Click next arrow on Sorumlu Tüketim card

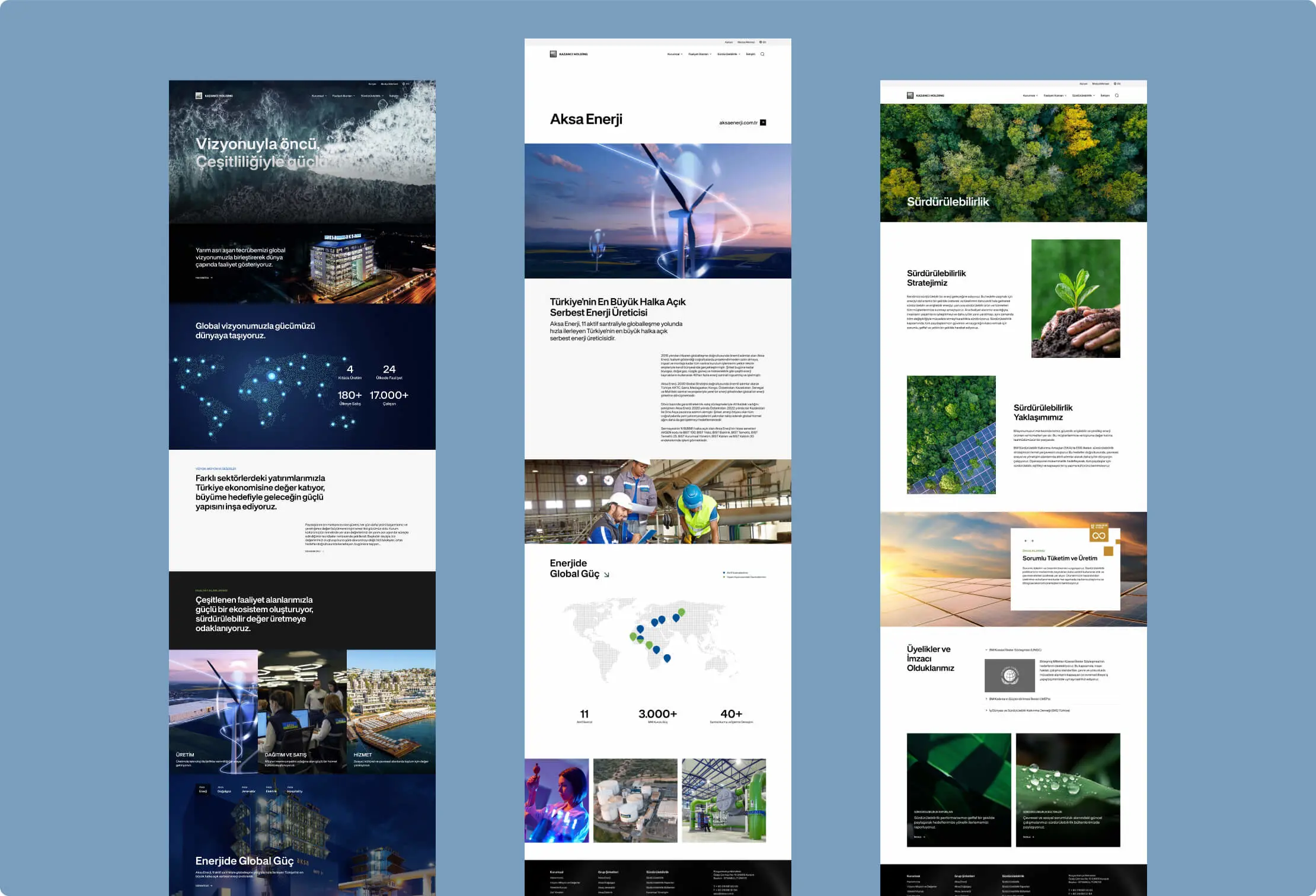[1033, 541]
